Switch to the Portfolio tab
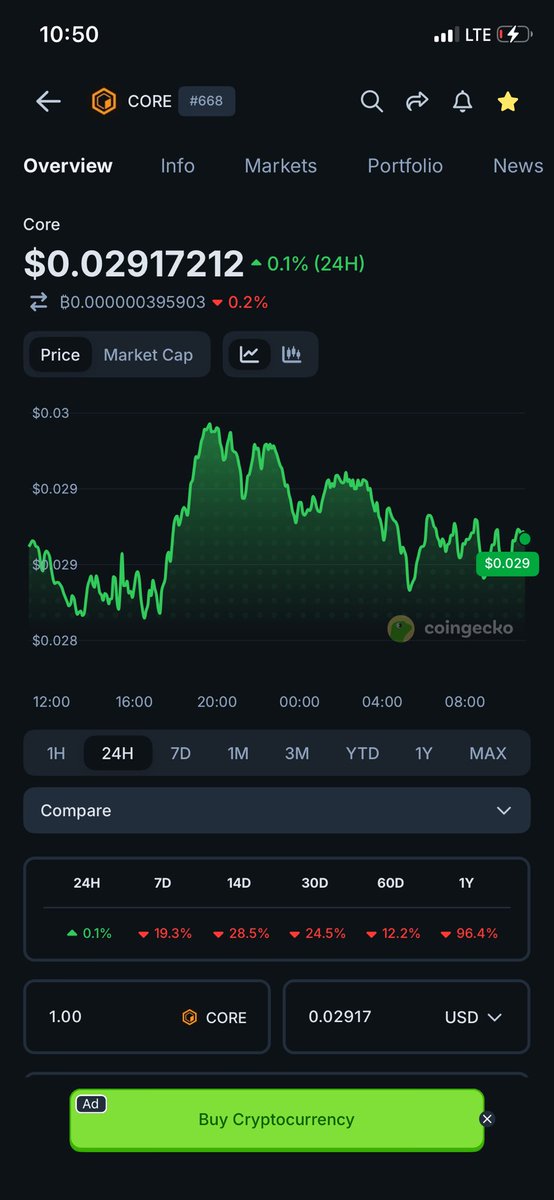This screenshot has height=1200, width=554. click(x=405, y=166)
